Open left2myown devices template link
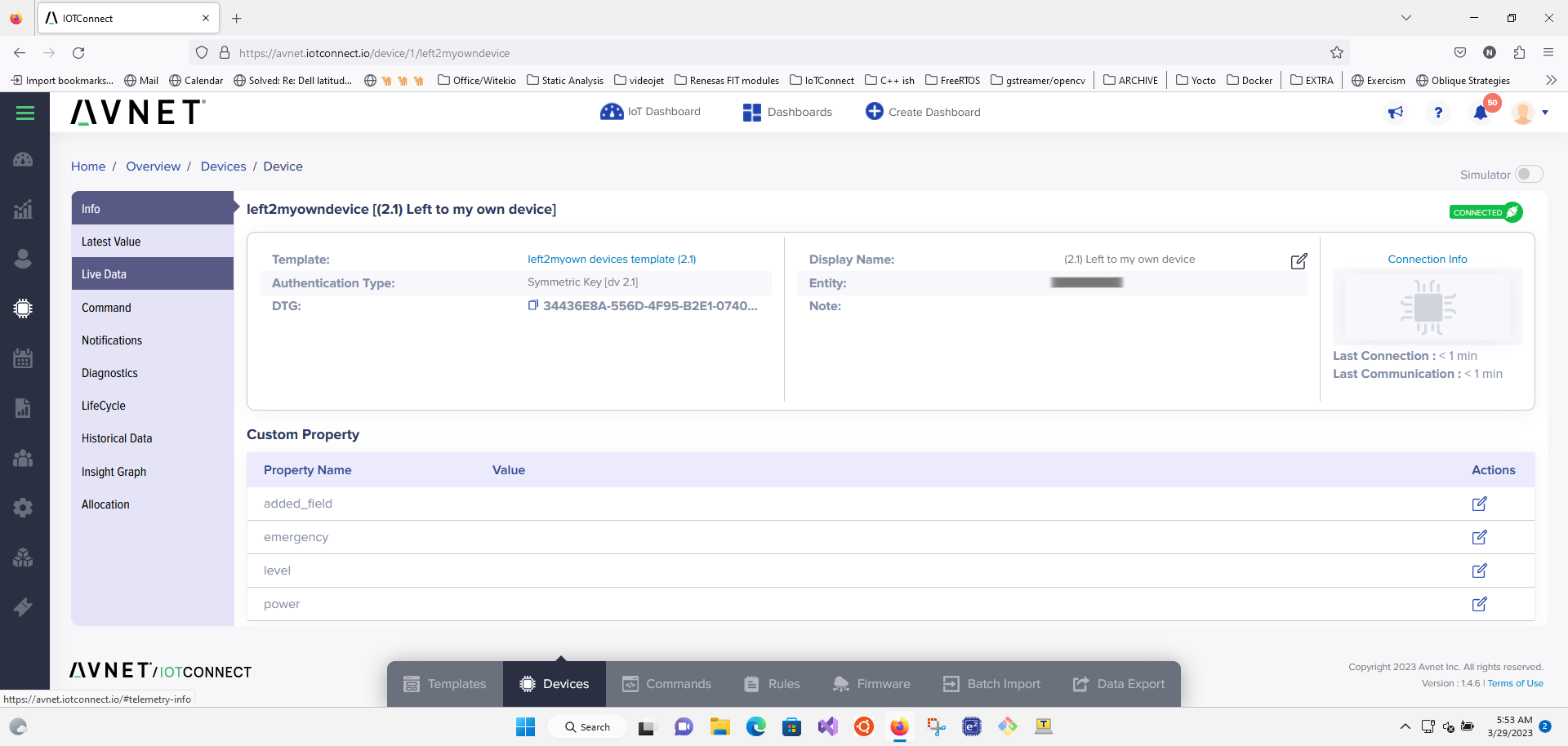1568x746 pixels. [x=612, y=260]
